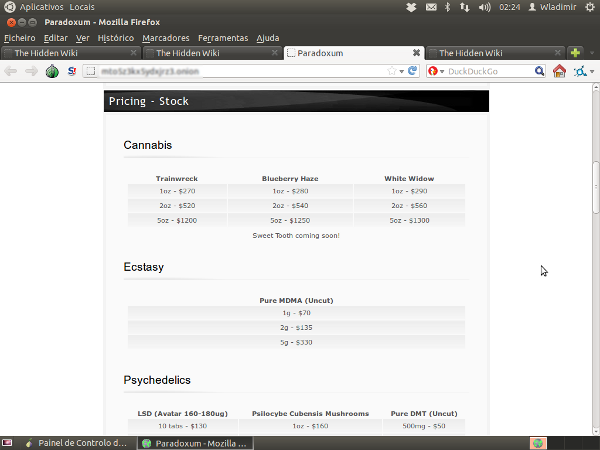Open the Ubuntu logo menu icon
Viewport: 600px width, 450px height.
[9, 7]
